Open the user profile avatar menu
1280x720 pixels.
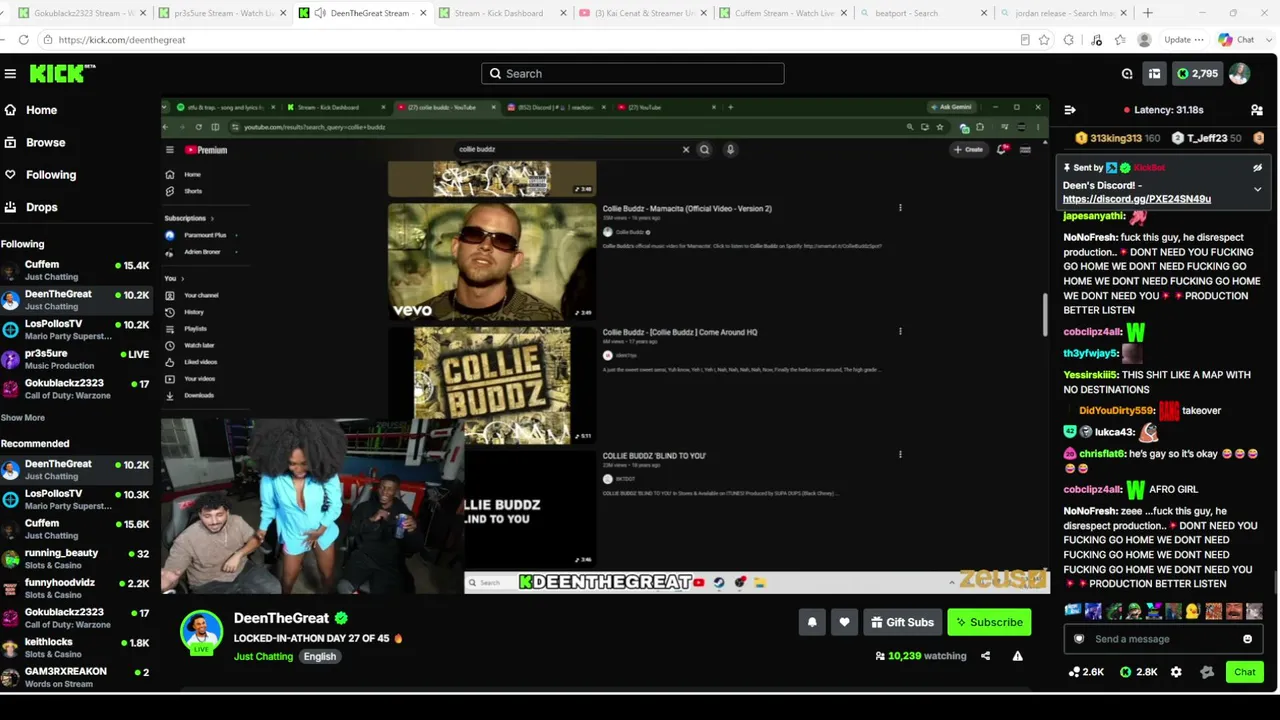pos(1239,73)
